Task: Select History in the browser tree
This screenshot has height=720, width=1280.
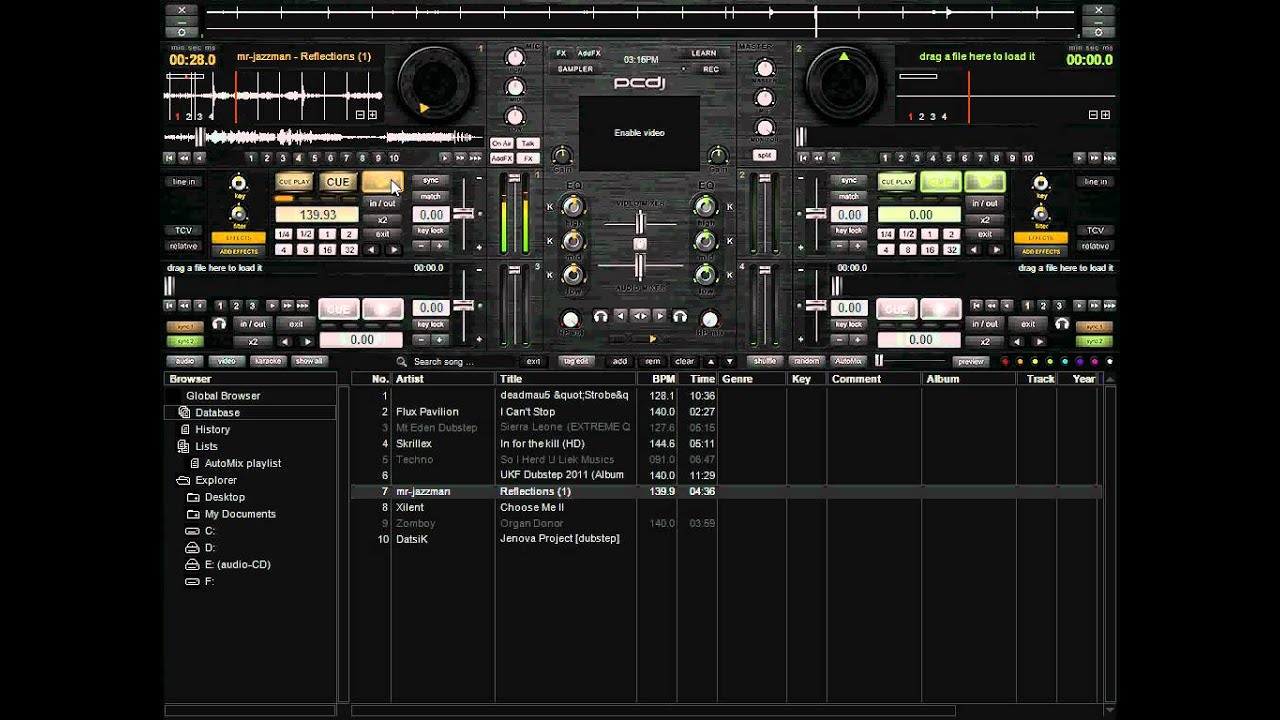Action: pyautogui.click(x=212, y=429)
